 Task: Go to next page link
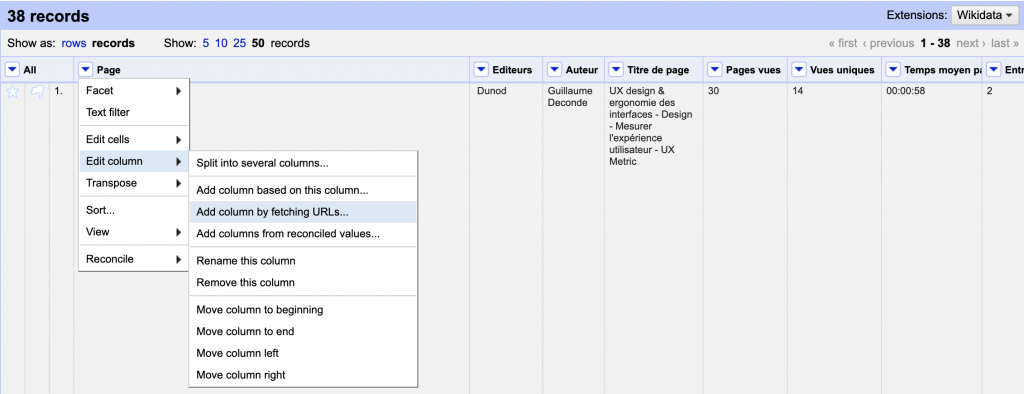pos(971,44)
